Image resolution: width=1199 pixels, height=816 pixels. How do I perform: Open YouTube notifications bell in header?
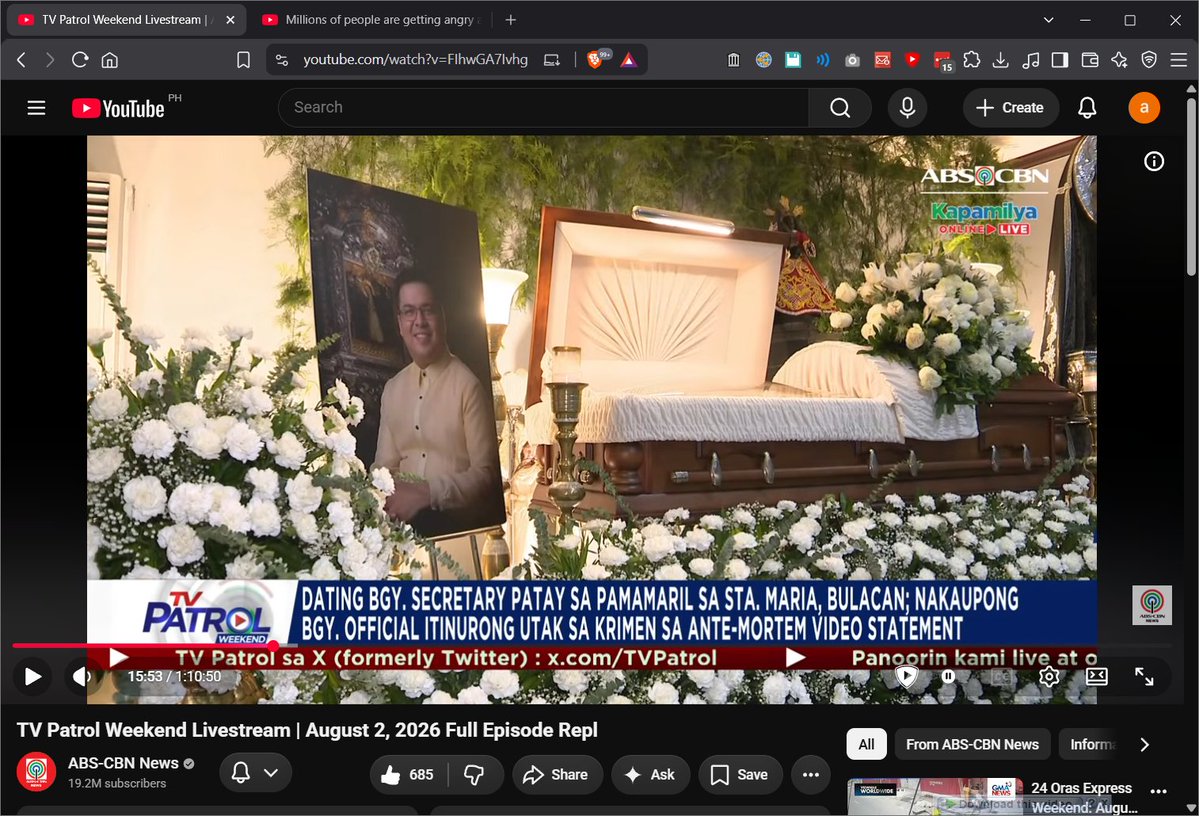pos(1087,108)
